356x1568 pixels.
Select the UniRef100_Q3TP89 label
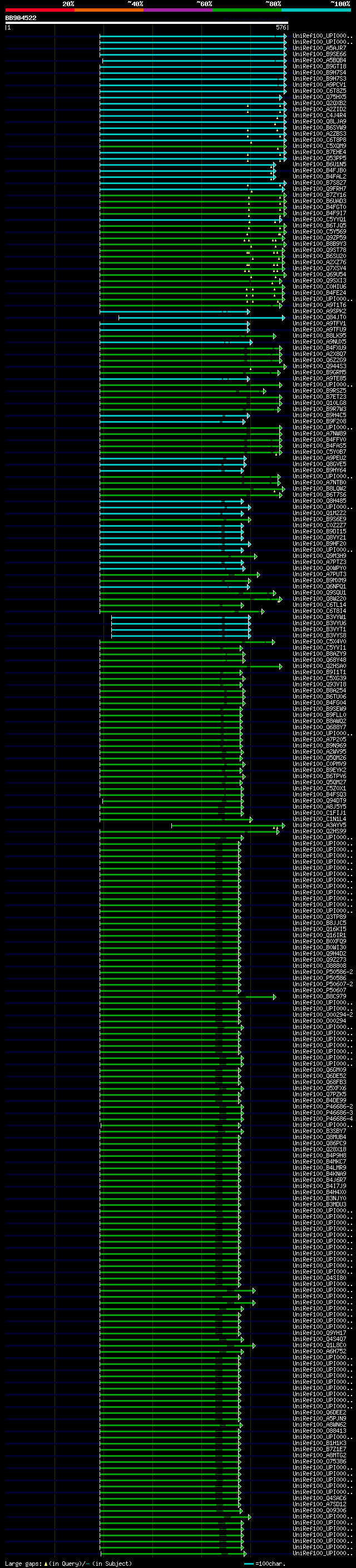(x=319, y=917)
